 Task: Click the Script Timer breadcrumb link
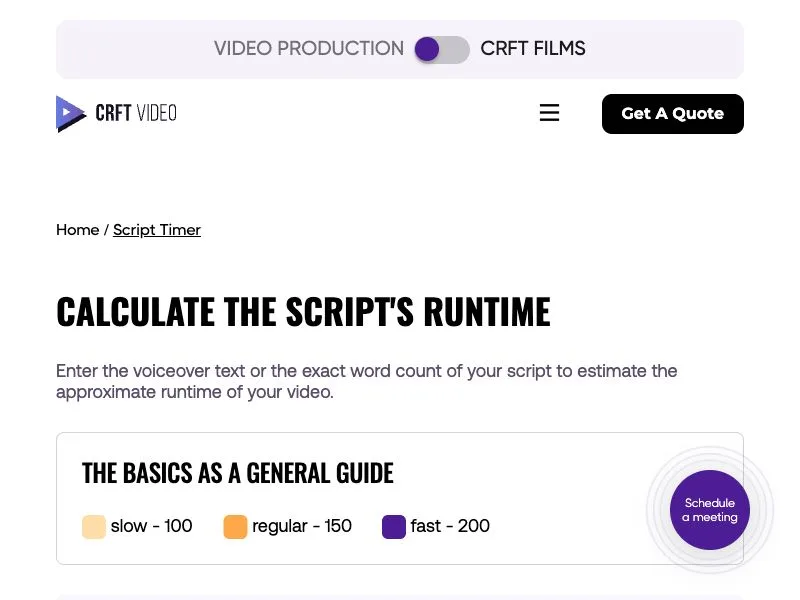pos(157,230)
